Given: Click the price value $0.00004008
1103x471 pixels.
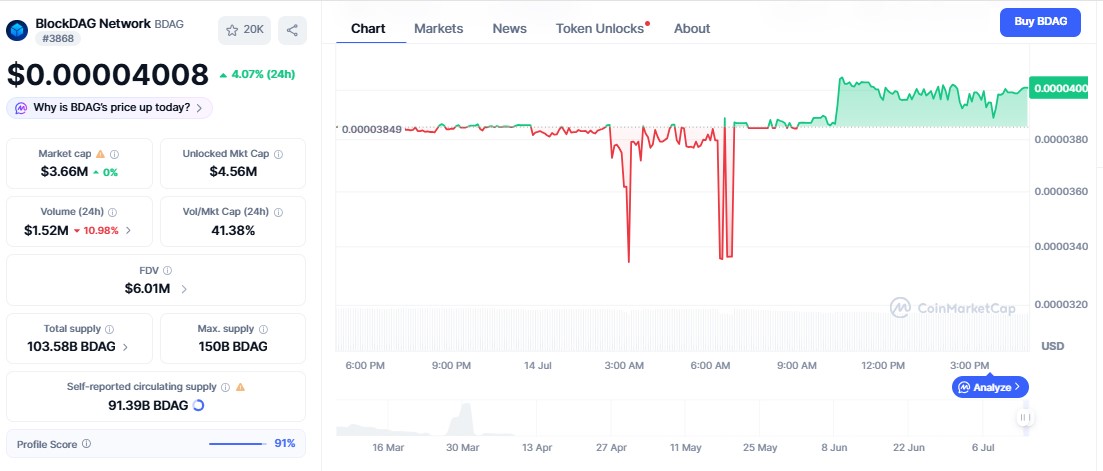Looking at the screenshot, I should 108,75.
